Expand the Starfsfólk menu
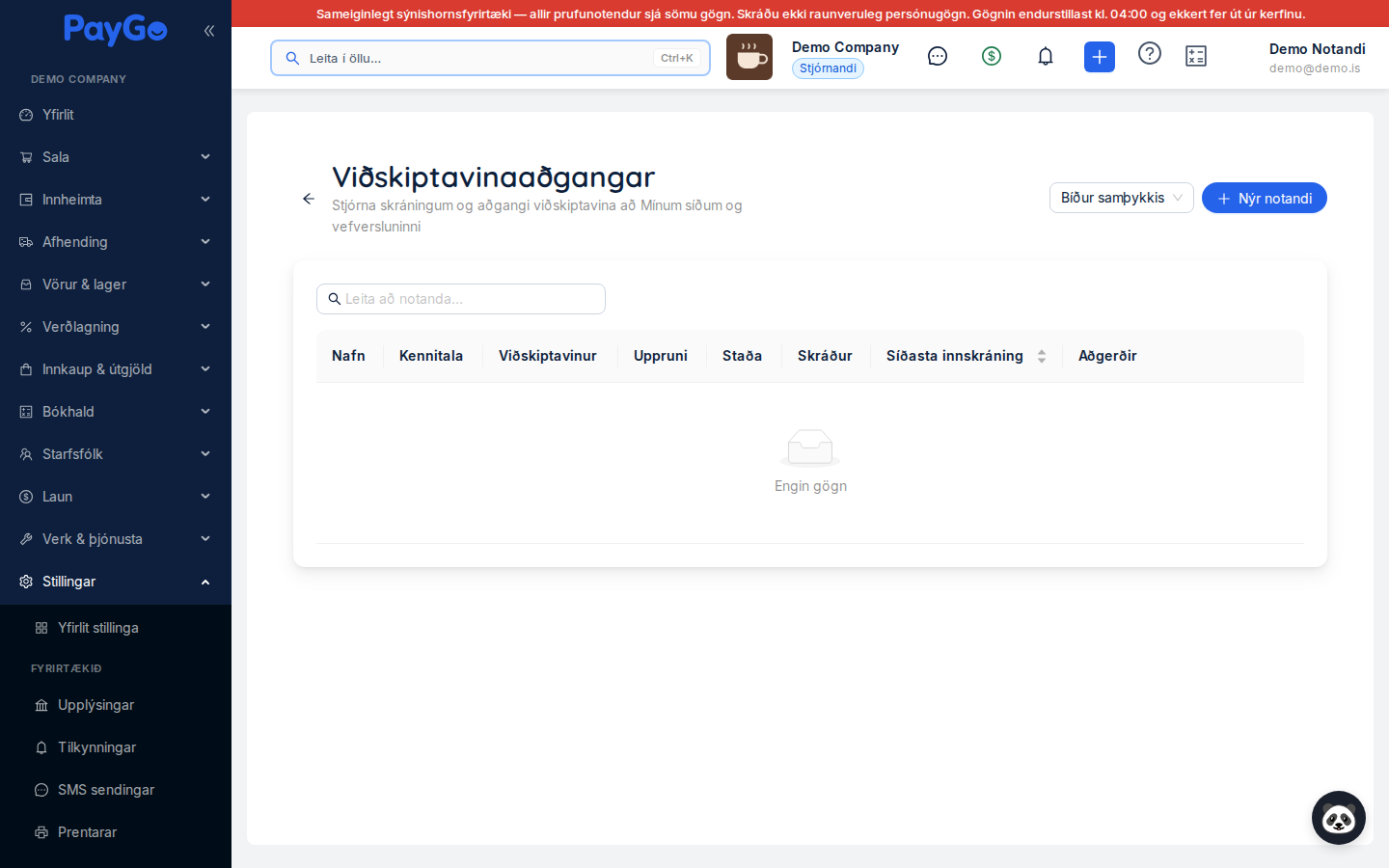This screenshot has width=1389, height=868. pyautogui.click(x=116, y=454)
